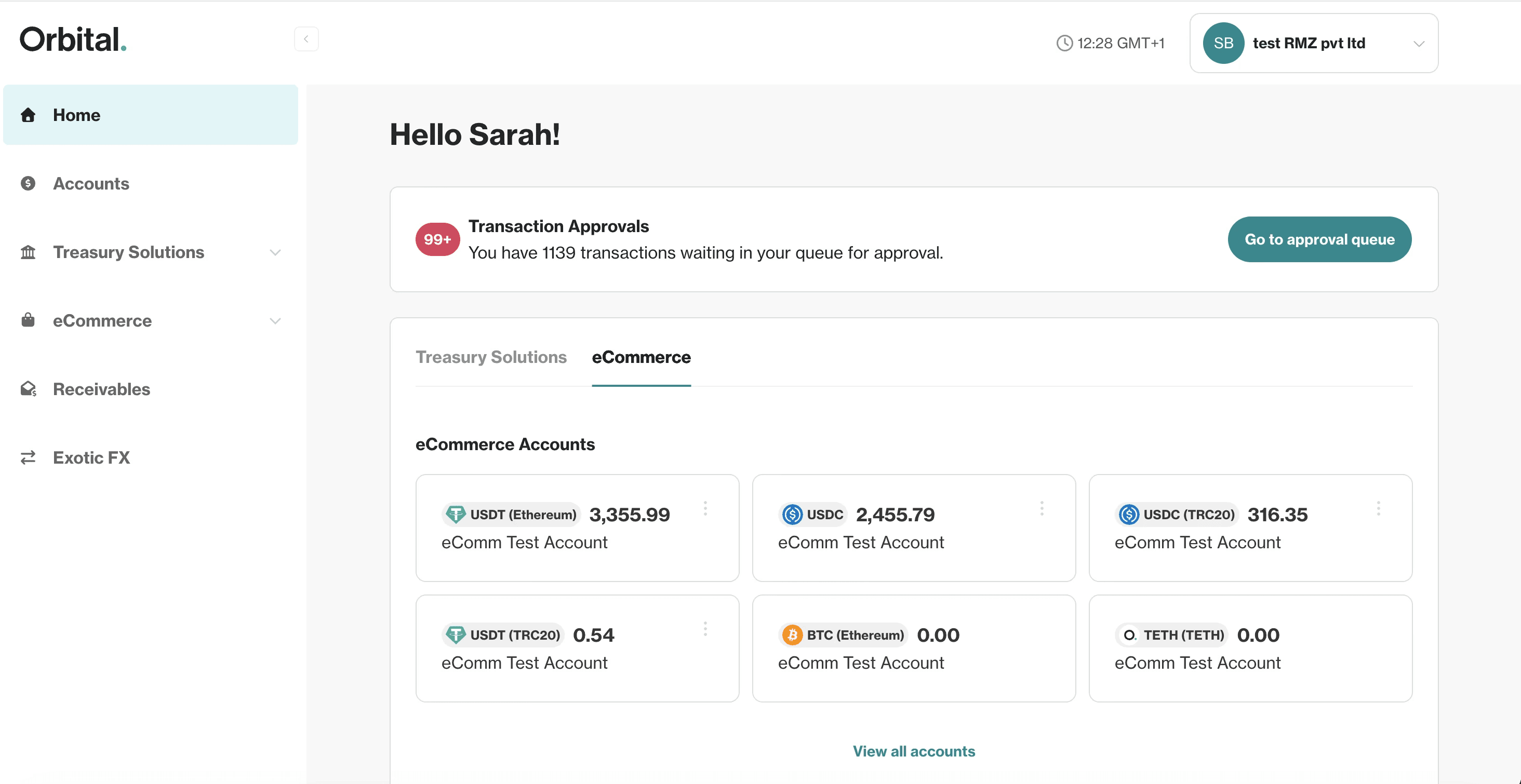The width and height of the screenshot is (1521, 784).
Task: Select the eCommerce tab
Action: coord(641,357)
